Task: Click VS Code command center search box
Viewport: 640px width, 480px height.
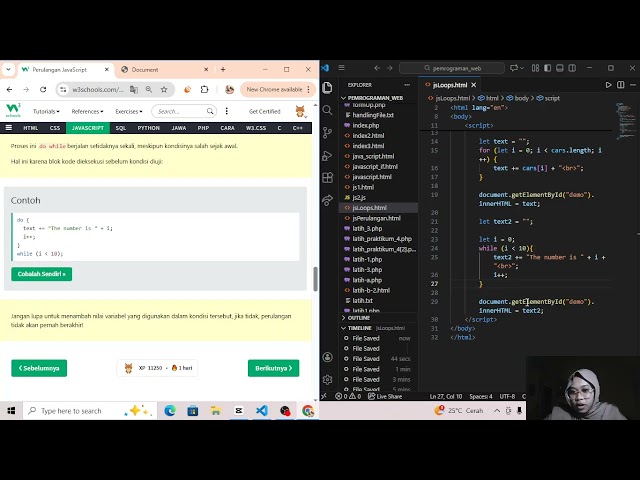Action: [452, 68]
